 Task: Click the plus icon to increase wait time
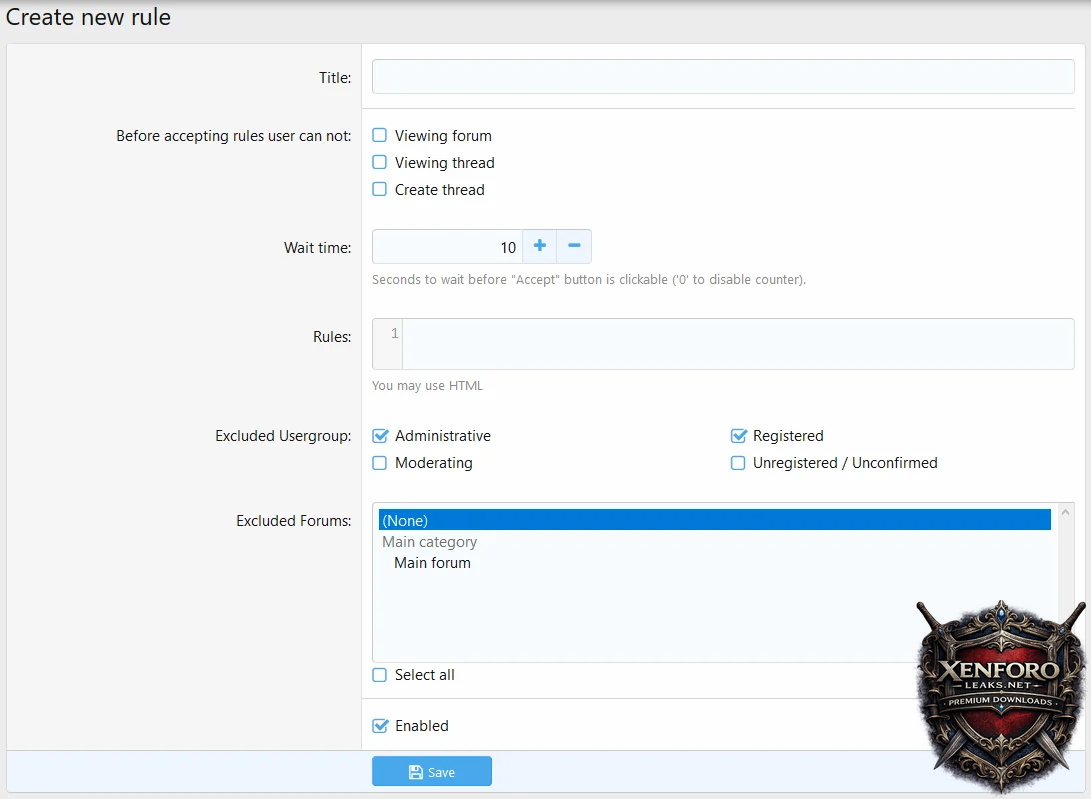[x=539, y=246]
